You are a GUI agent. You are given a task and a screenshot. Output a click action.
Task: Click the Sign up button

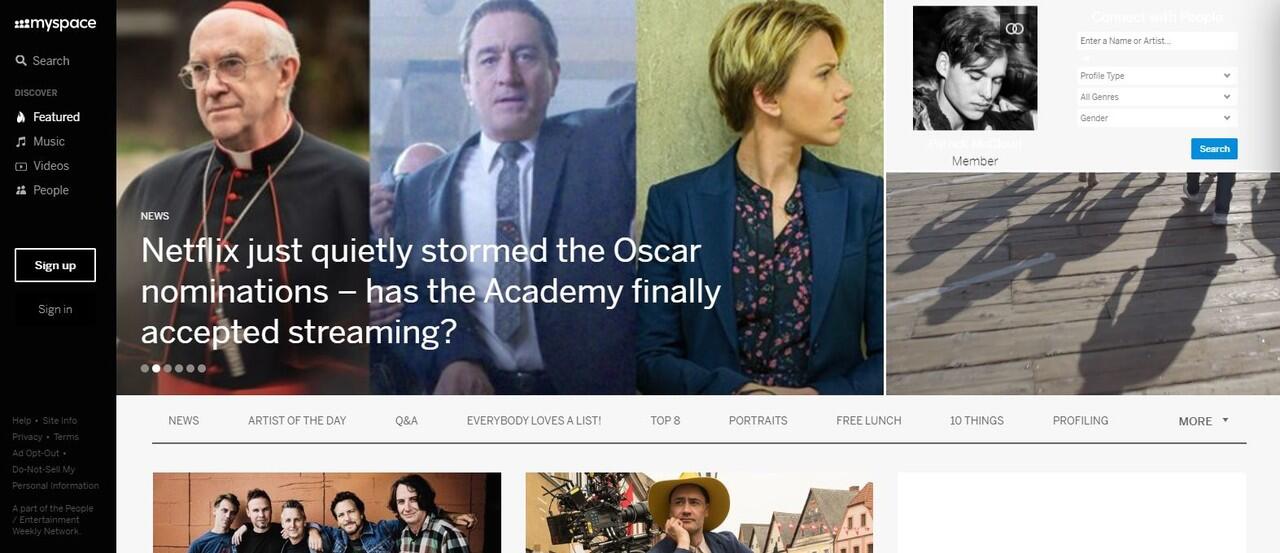coord(55,265)
